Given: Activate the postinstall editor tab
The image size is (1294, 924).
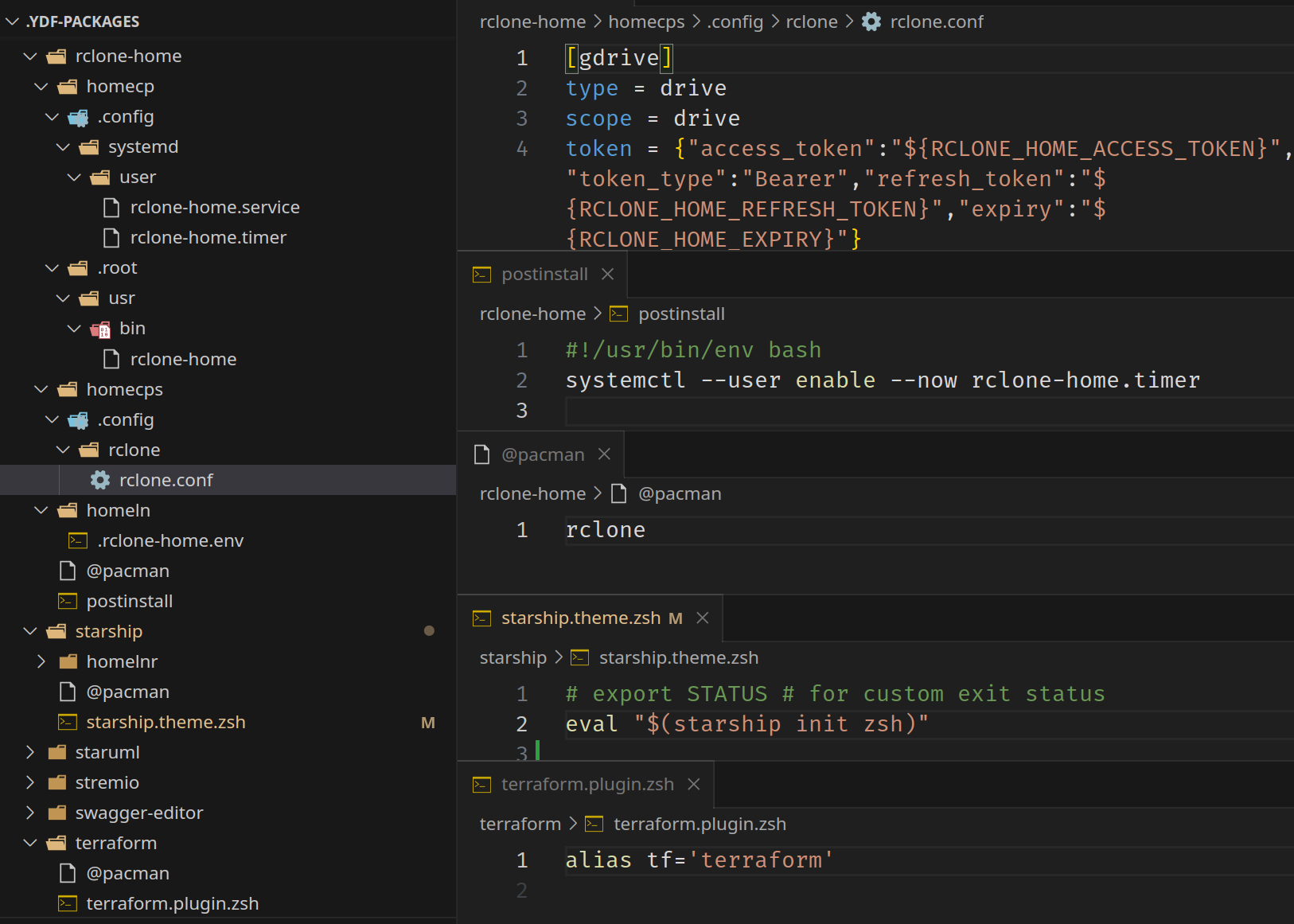Looking at the screenshot, I should point(544,275).
